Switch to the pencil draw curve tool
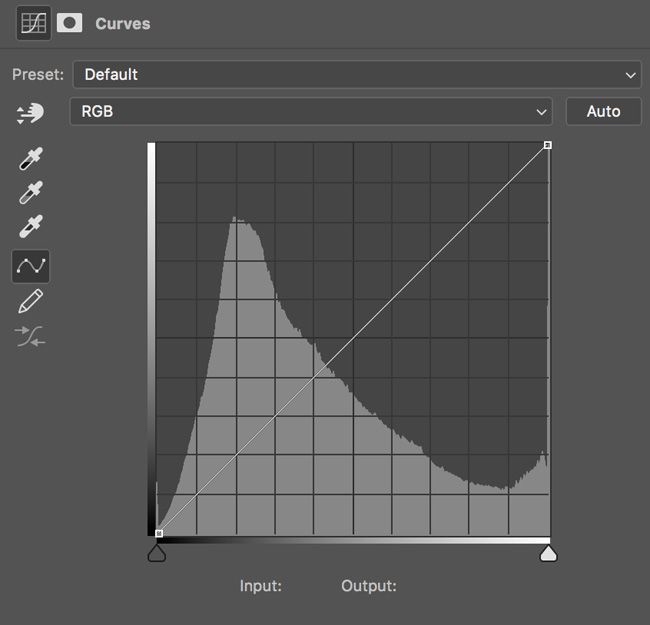650x625 pixels. coord(31,301)
